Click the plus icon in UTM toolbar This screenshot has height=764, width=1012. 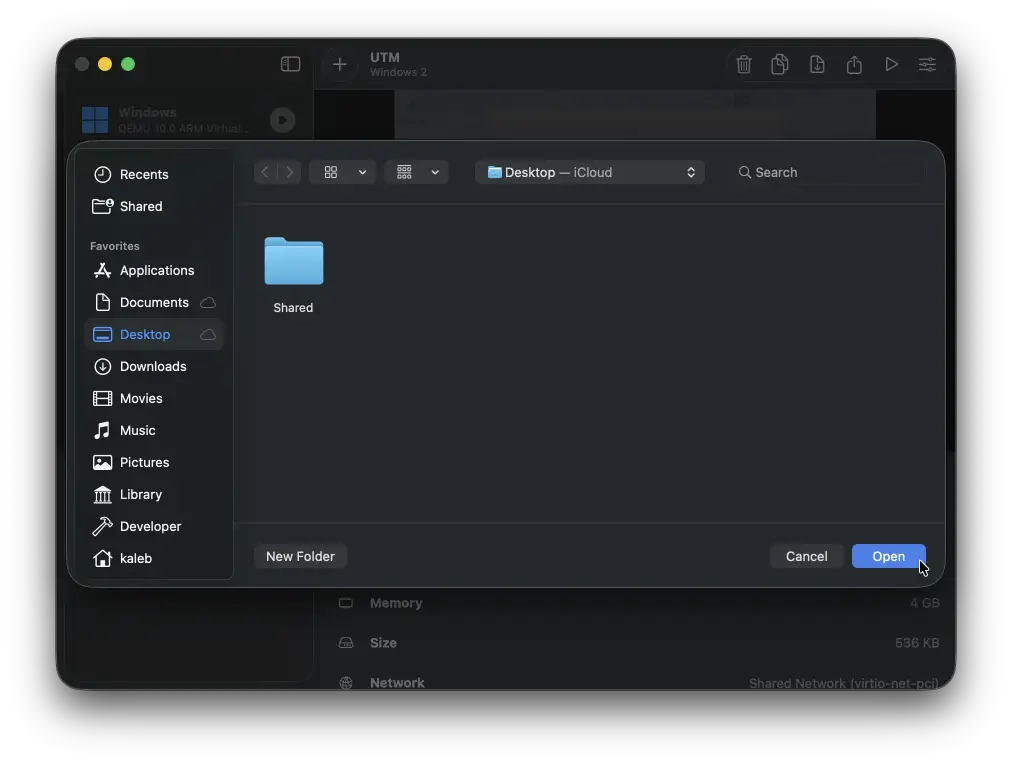click(x=339, y=64)
